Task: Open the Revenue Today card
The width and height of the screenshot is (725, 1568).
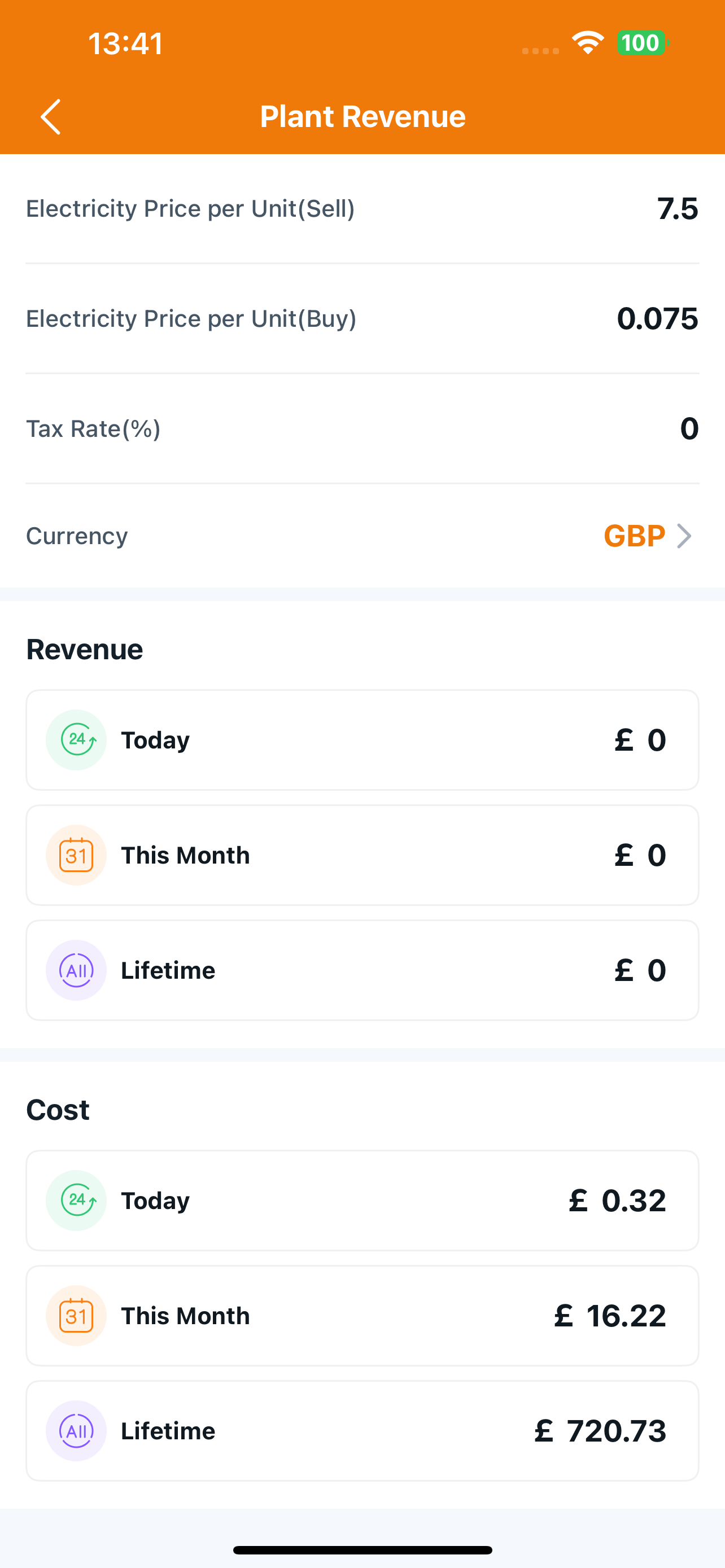Action: pos(362,739)
